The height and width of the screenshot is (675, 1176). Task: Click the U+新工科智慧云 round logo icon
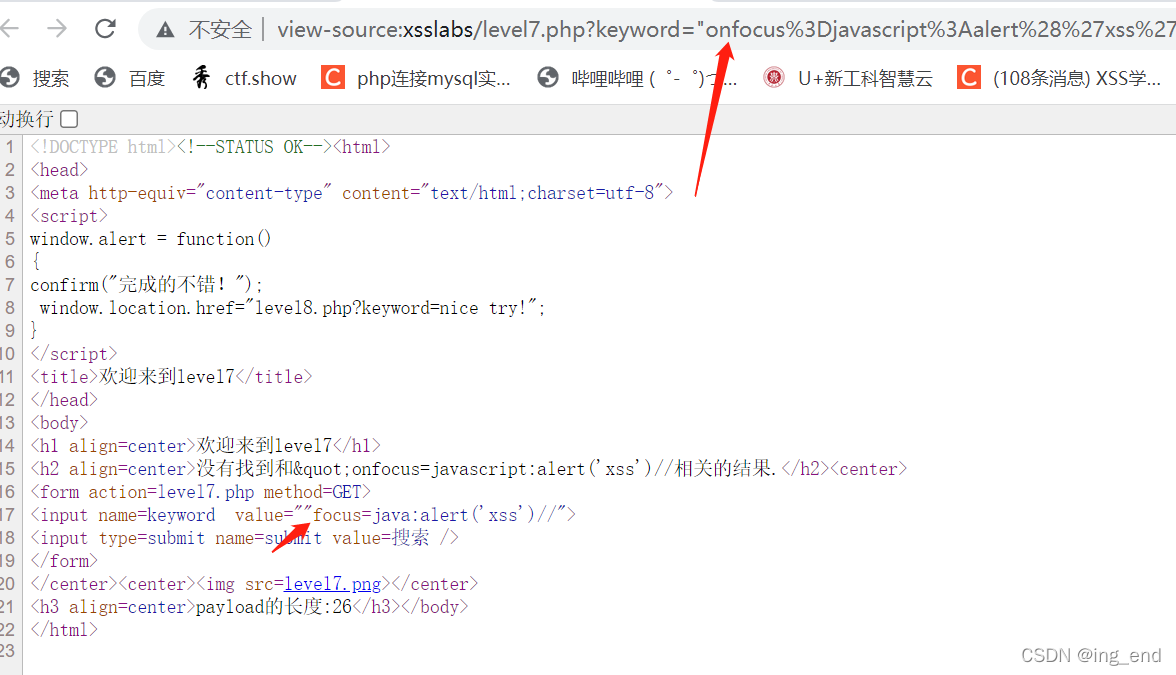(x=773, y=77)
